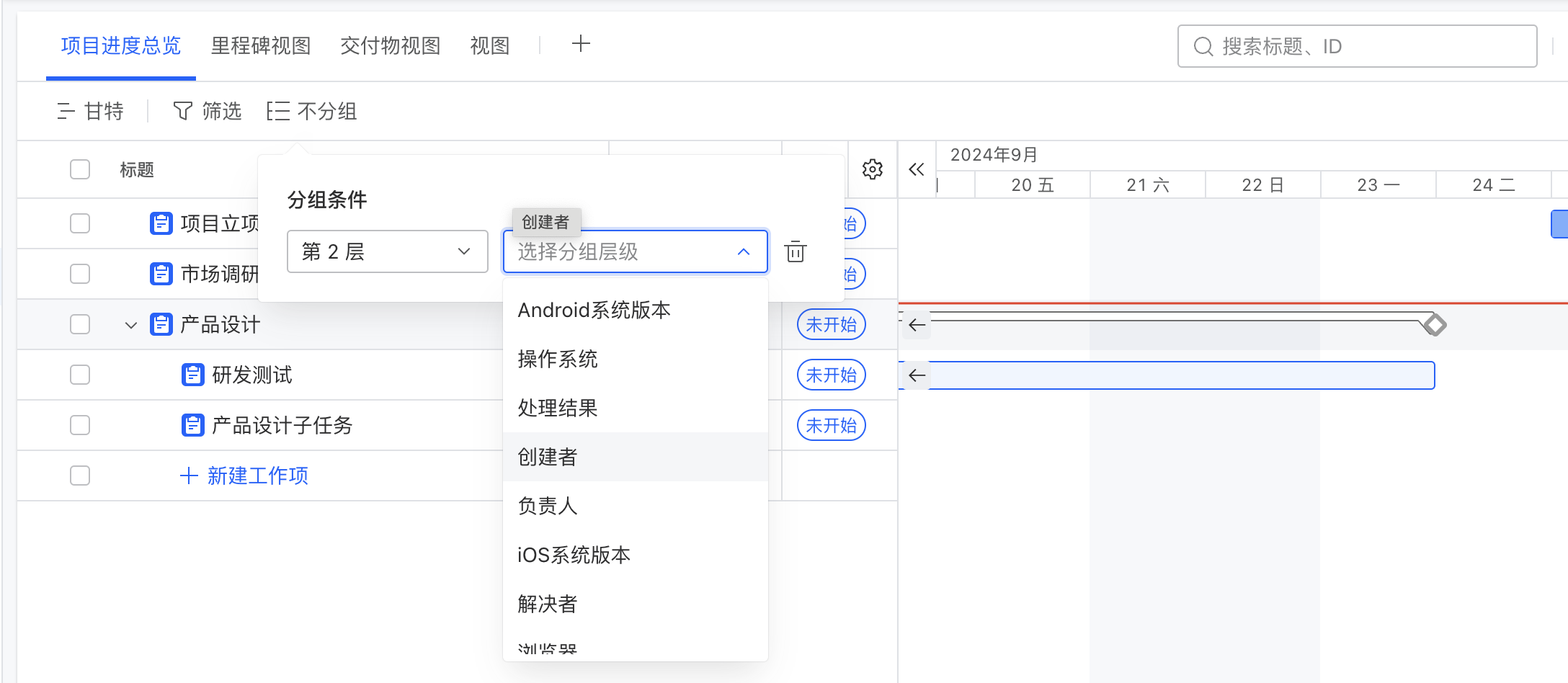Check the box for 产品设计子任务
This screenshot has height=683, width=1568.
pos(80,425)
